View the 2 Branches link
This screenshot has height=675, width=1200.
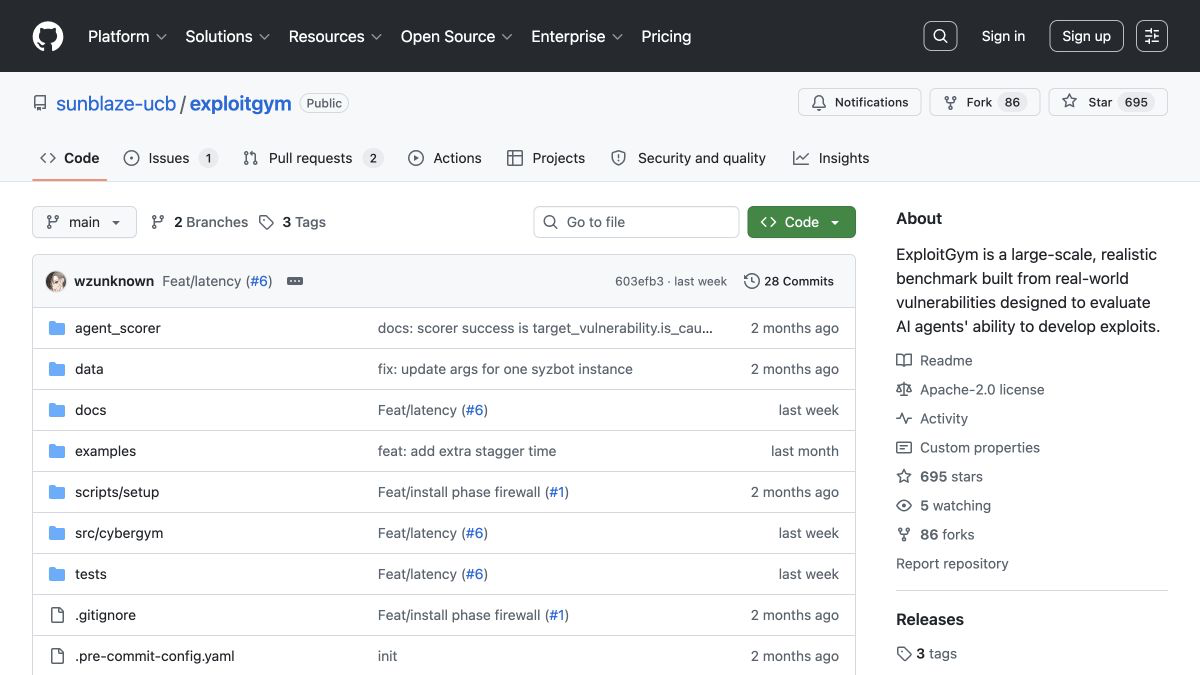199,222
